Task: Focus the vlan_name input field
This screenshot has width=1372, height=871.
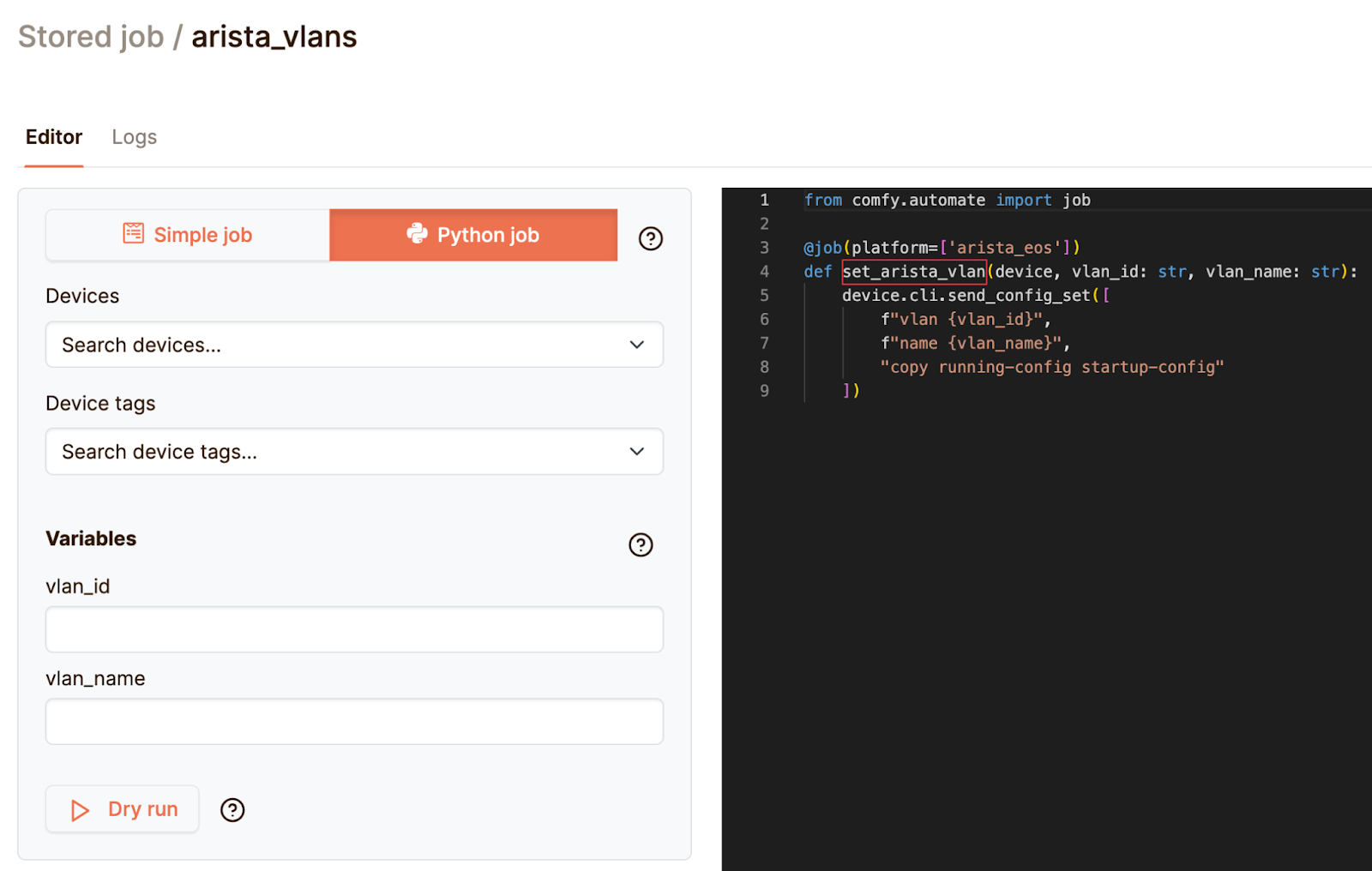Action: pyautogui.click(x=354, y=721)
